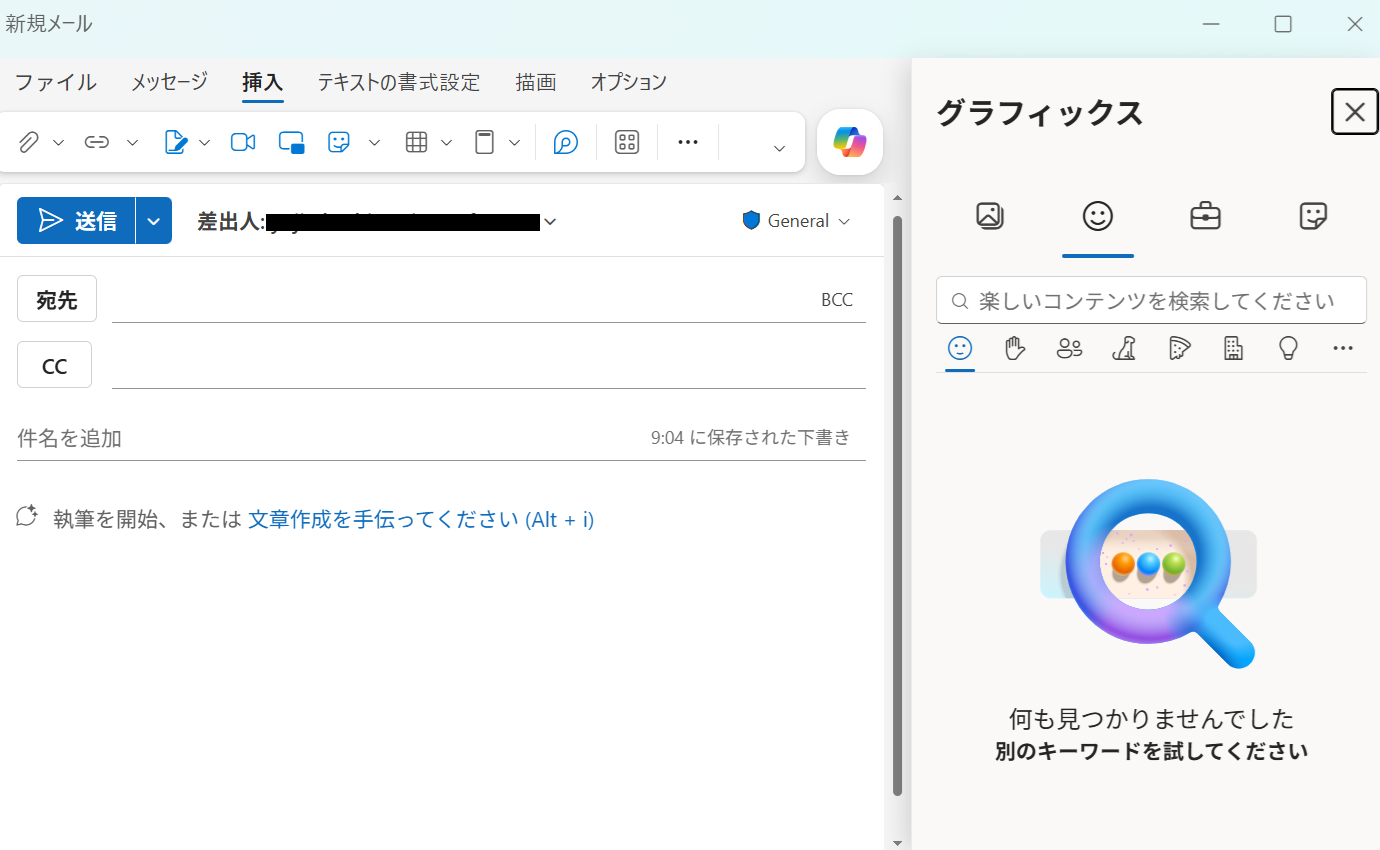The width and height of the screenshot is (1380, 850).
Task: Click the CC button
Action: (55, 365)
